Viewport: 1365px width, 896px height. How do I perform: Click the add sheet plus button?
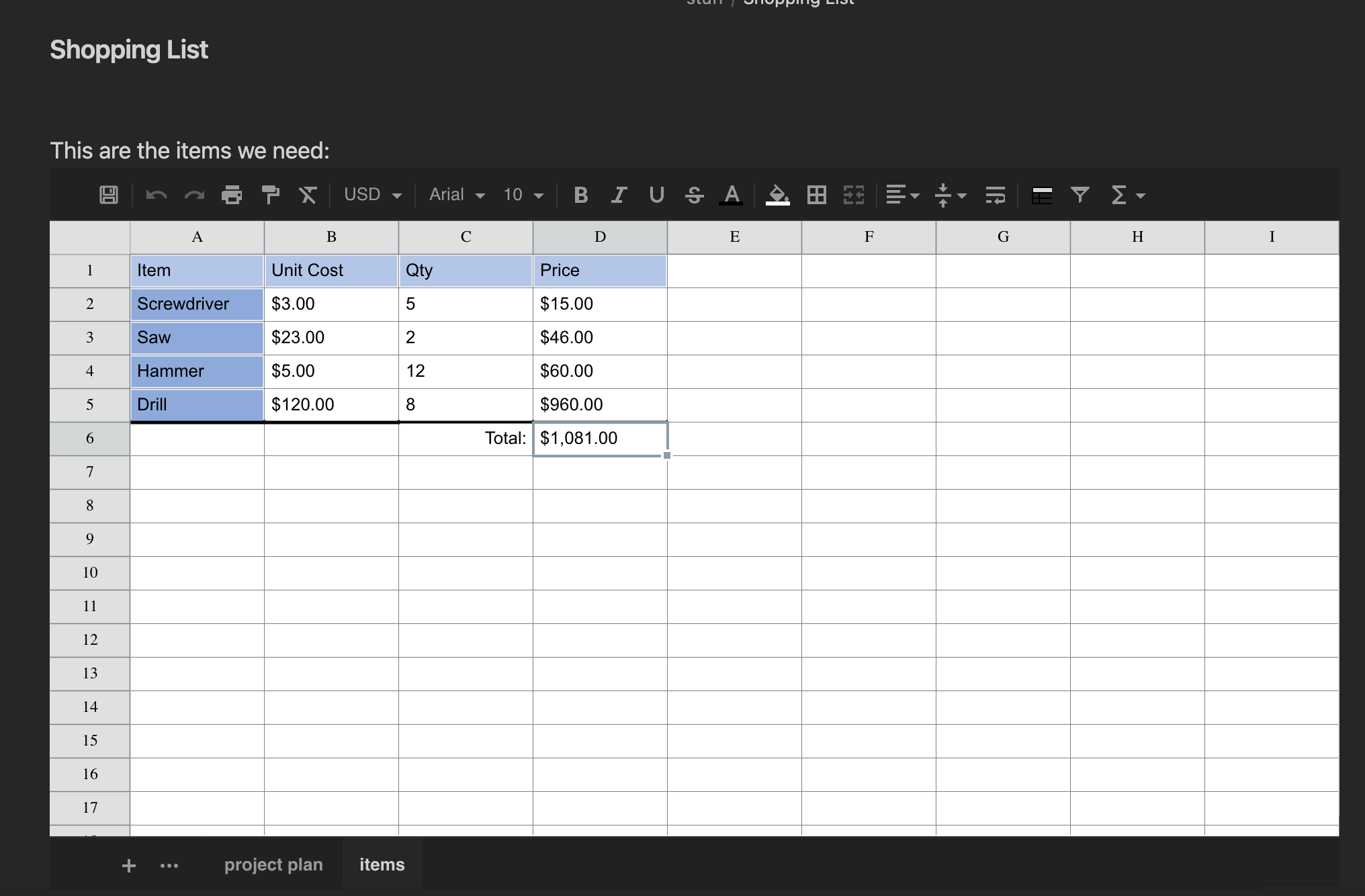tap(129, 866)
